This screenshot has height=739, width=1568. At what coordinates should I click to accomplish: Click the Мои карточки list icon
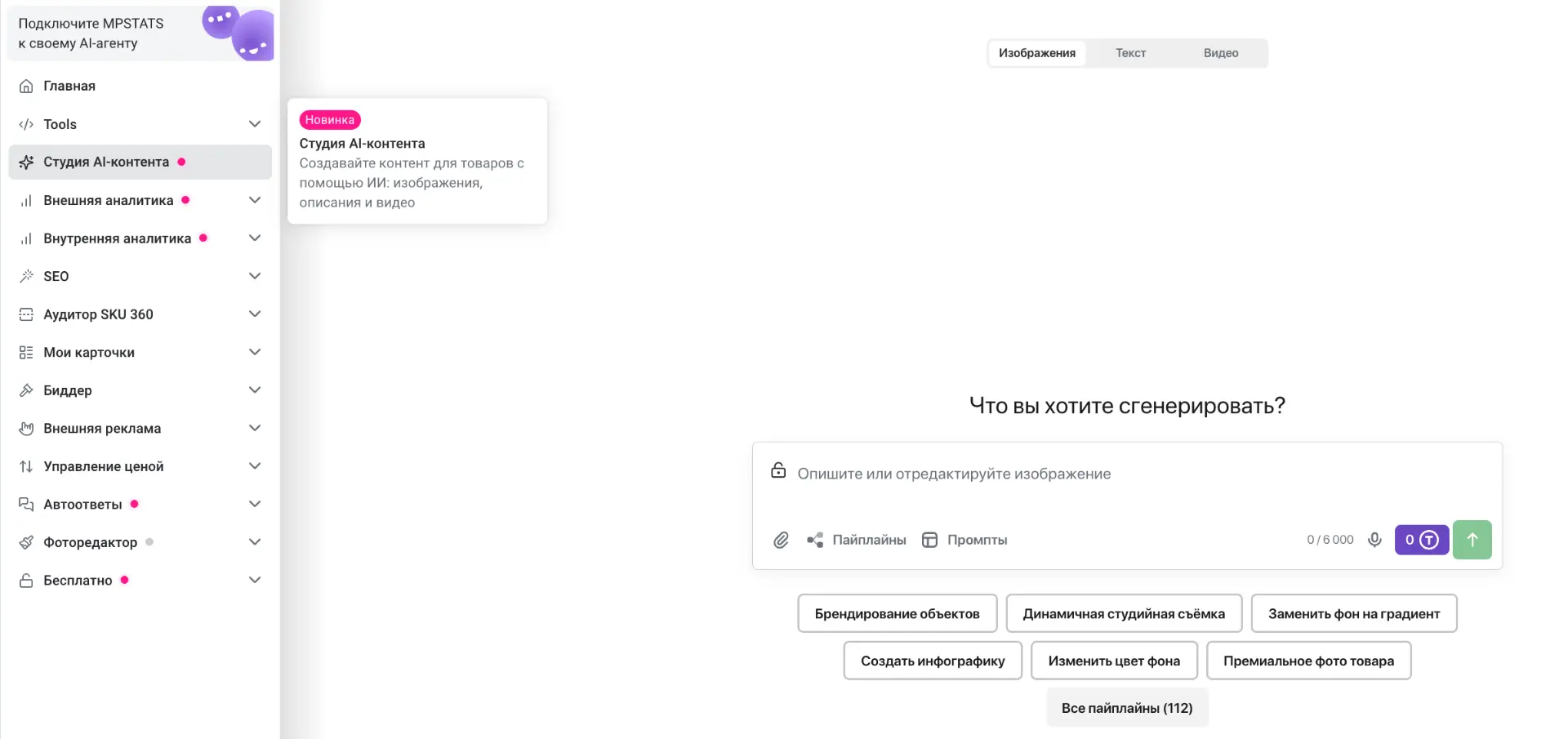point(26,353)
